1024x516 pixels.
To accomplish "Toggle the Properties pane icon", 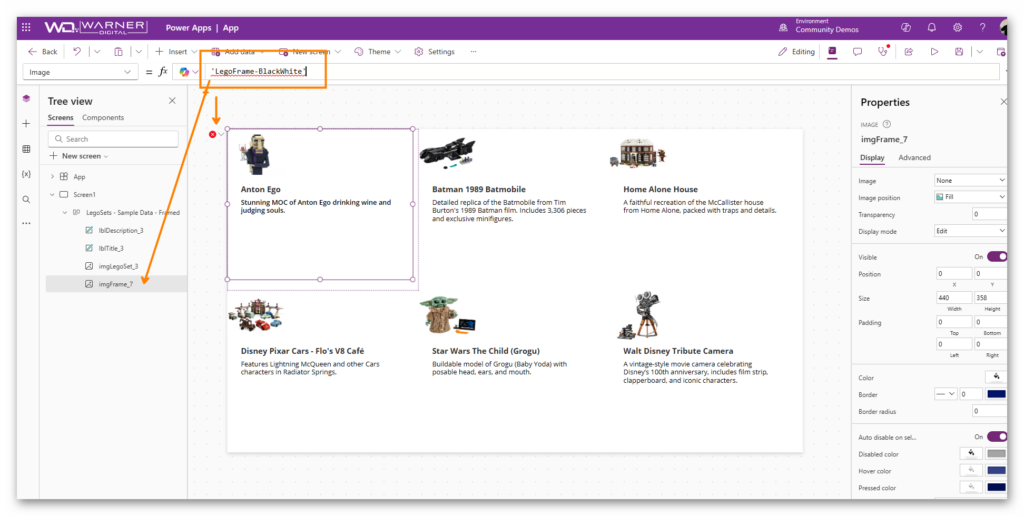I will point(832,51).
